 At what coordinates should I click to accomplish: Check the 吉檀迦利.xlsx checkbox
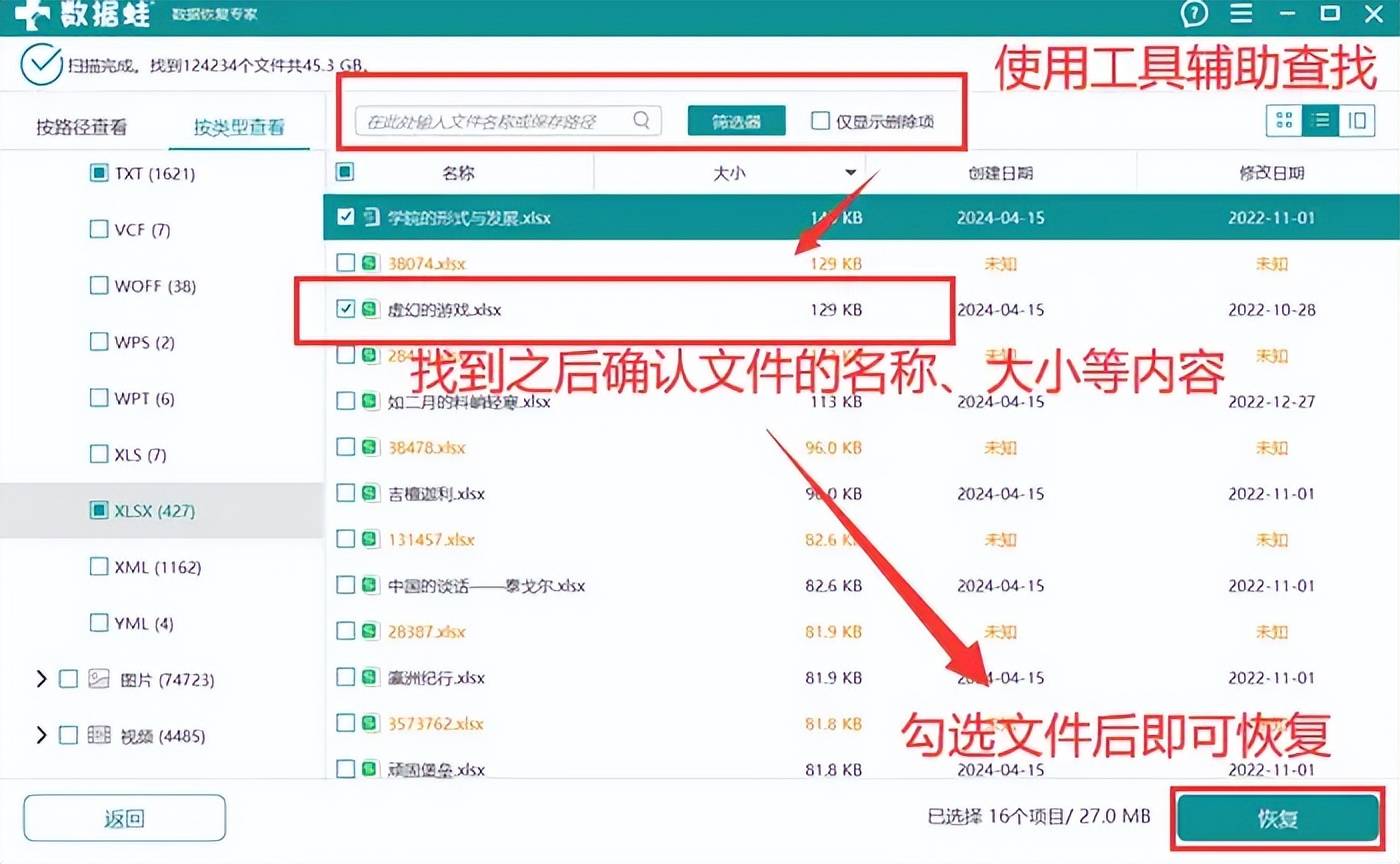click(x=345, y=493)
